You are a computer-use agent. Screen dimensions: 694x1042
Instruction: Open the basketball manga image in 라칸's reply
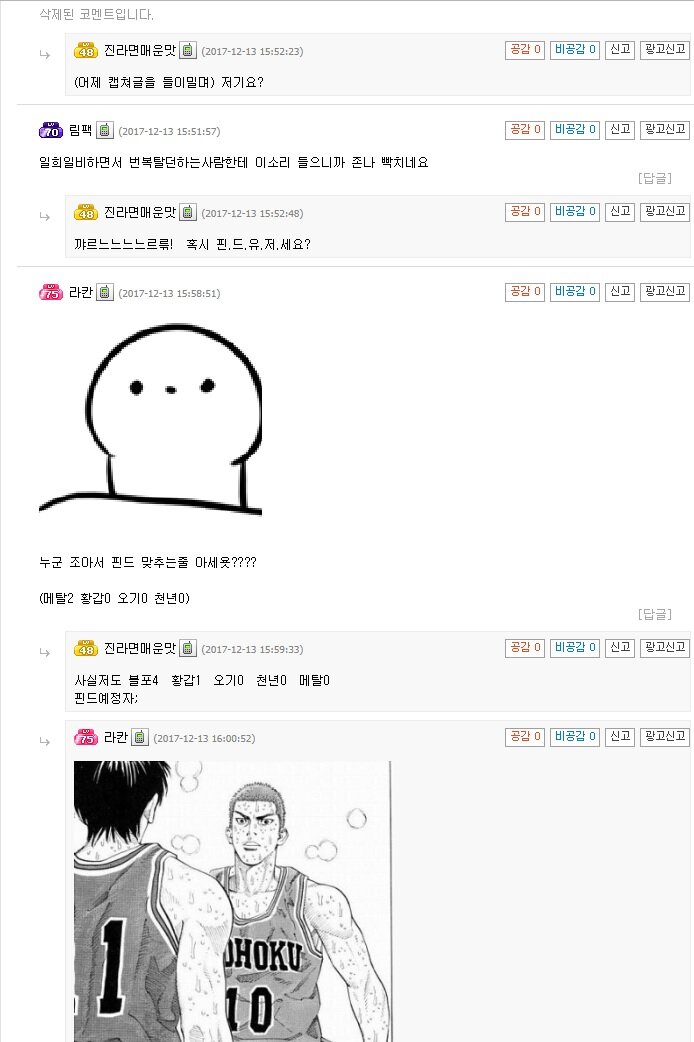click(x=232, y=901)
